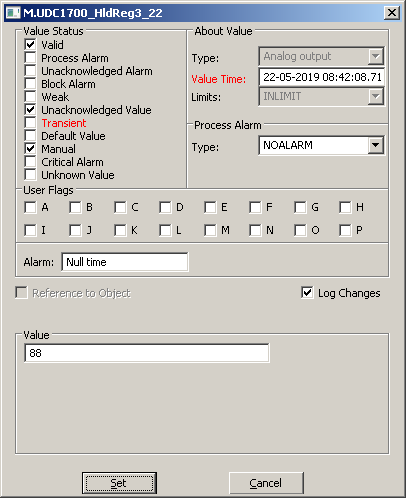Check the Block Alarm option
Image resolution: width=406 pixels, height=498 pixels.
(x=30, y=83)
